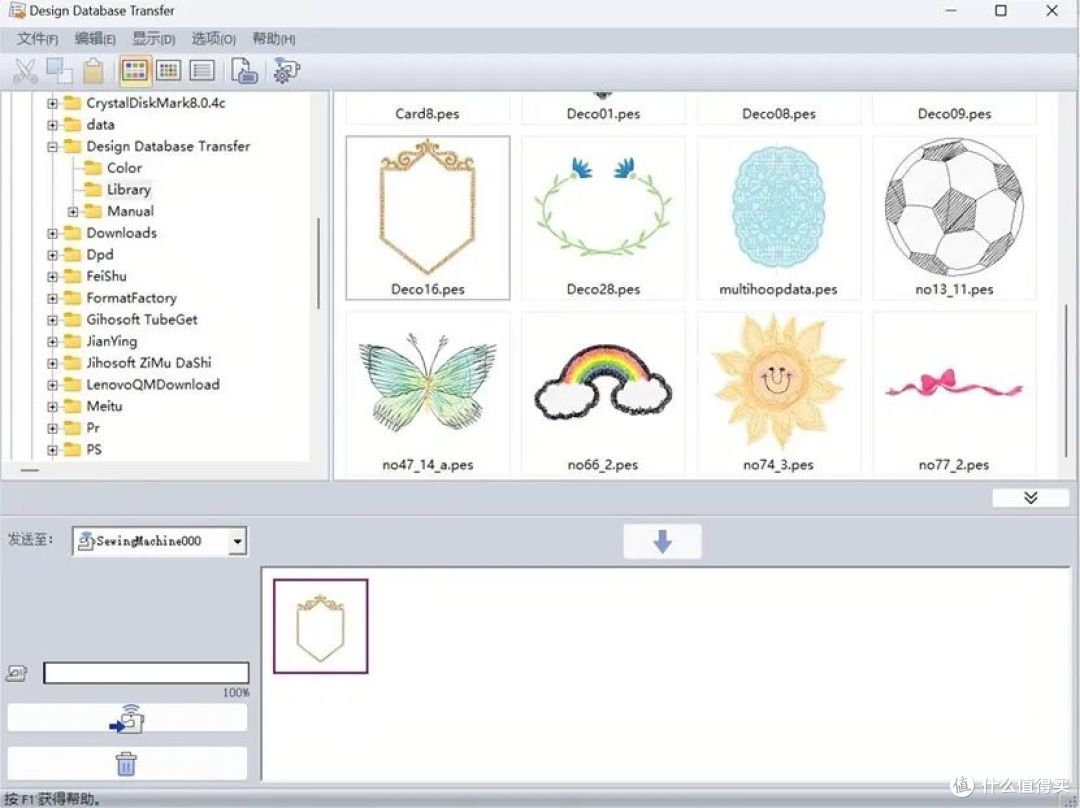This screenshot has height=808, width=1080.
Task: Open the 编辑(E) menu
Action: click(x=95, y=39)
